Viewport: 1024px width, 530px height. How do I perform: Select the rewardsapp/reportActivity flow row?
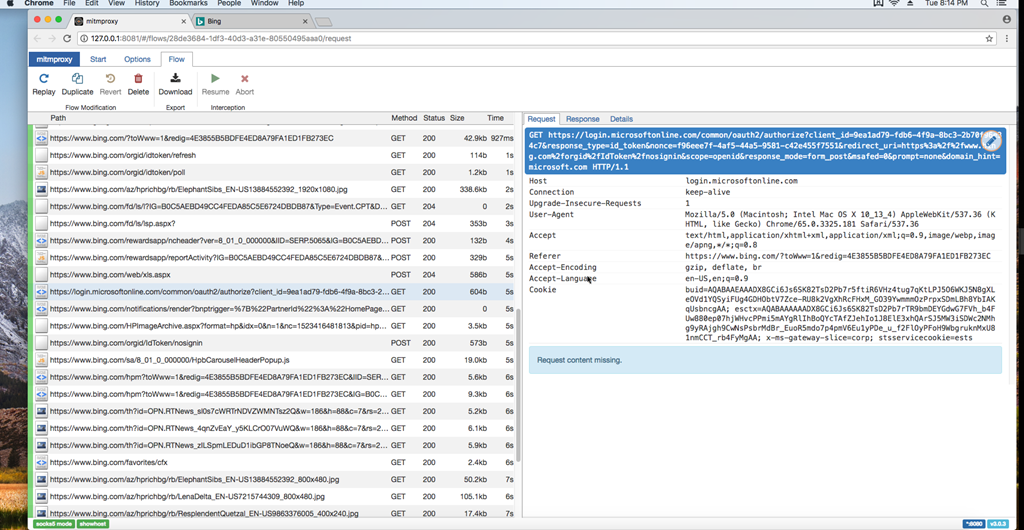[x=274, y=257]
